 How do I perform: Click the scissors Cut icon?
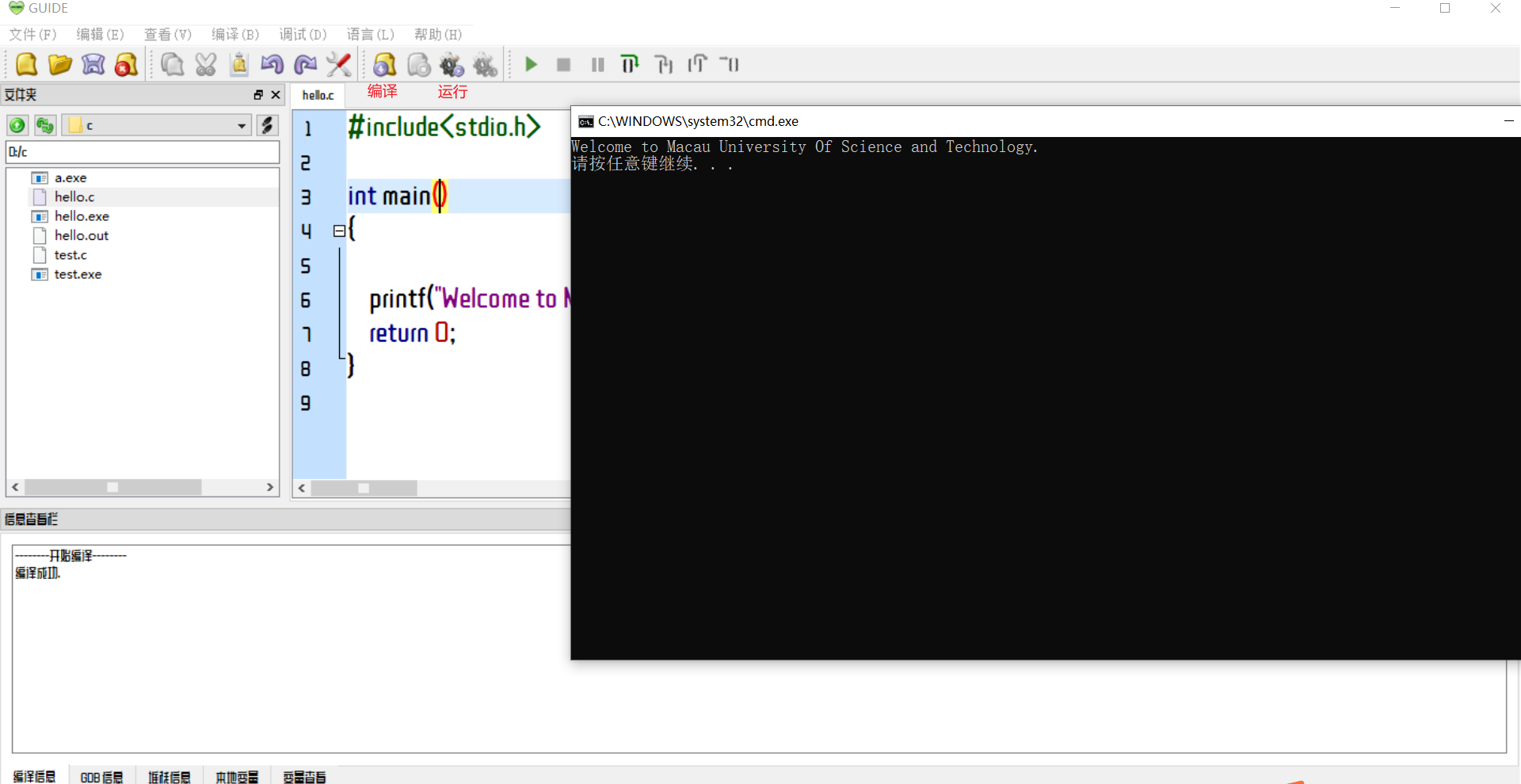[206, 64]
